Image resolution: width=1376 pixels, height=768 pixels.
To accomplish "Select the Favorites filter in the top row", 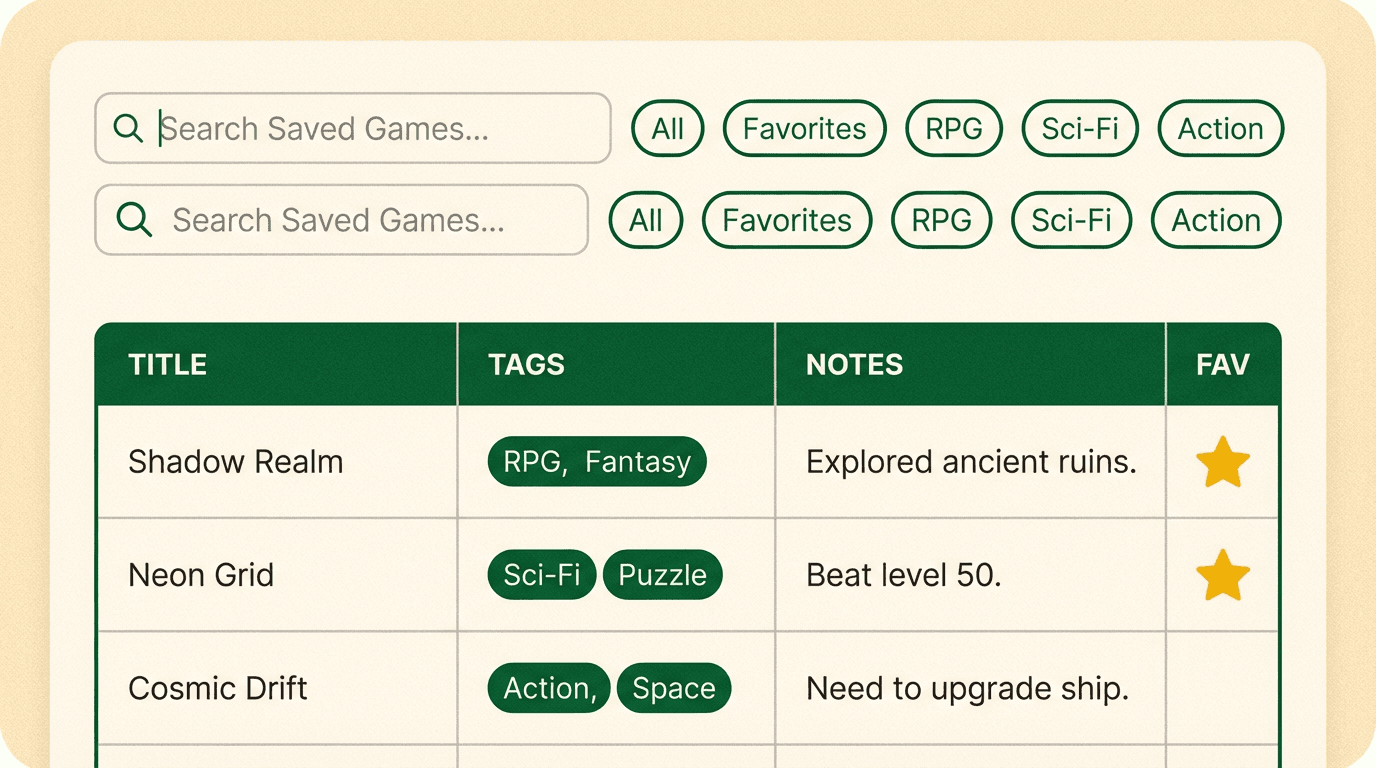I will pyautogui.click(x=804, y=128).
